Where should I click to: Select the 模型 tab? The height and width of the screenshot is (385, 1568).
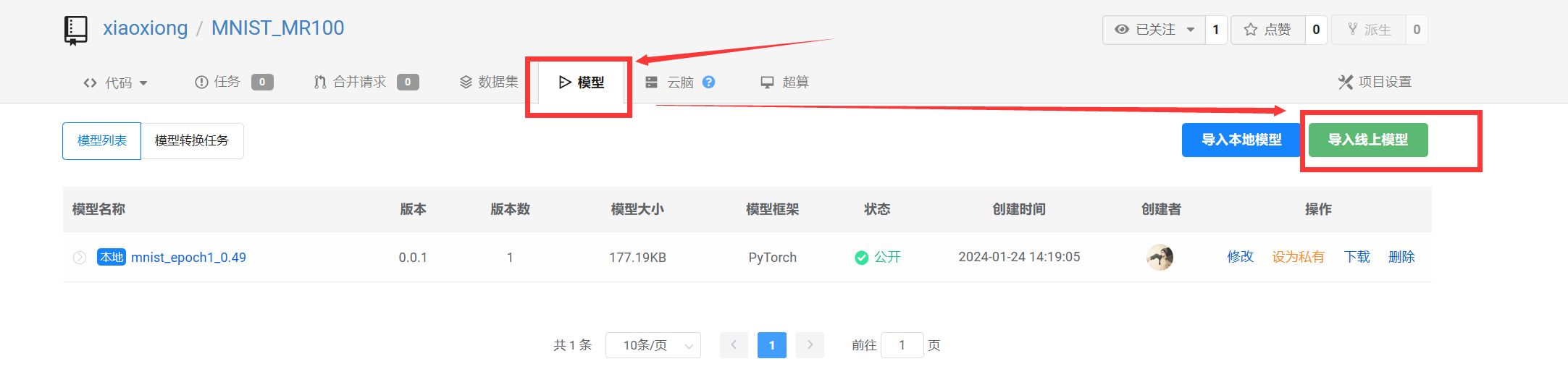click(582, 82)
